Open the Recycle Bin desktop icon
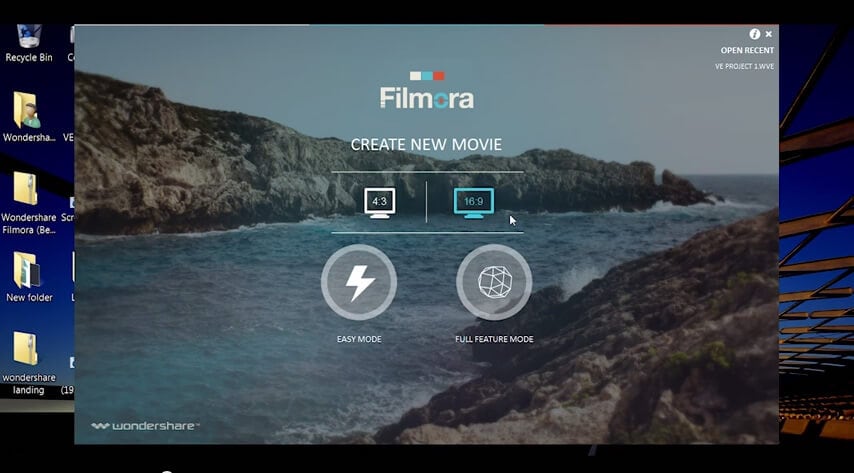The width and height of the screenshot is (854, 473). pyautogui.click(x=29, y=44)
